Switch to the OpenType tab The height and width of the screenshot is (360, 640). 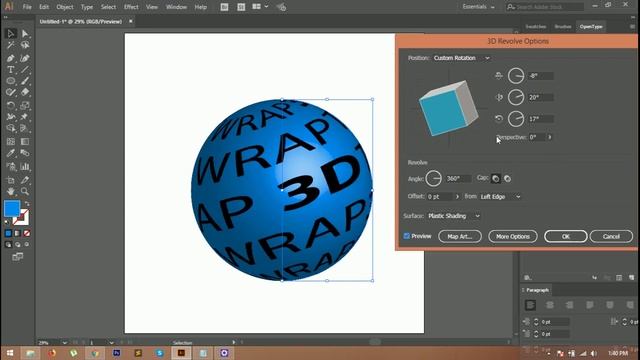(x=591, y=27)
